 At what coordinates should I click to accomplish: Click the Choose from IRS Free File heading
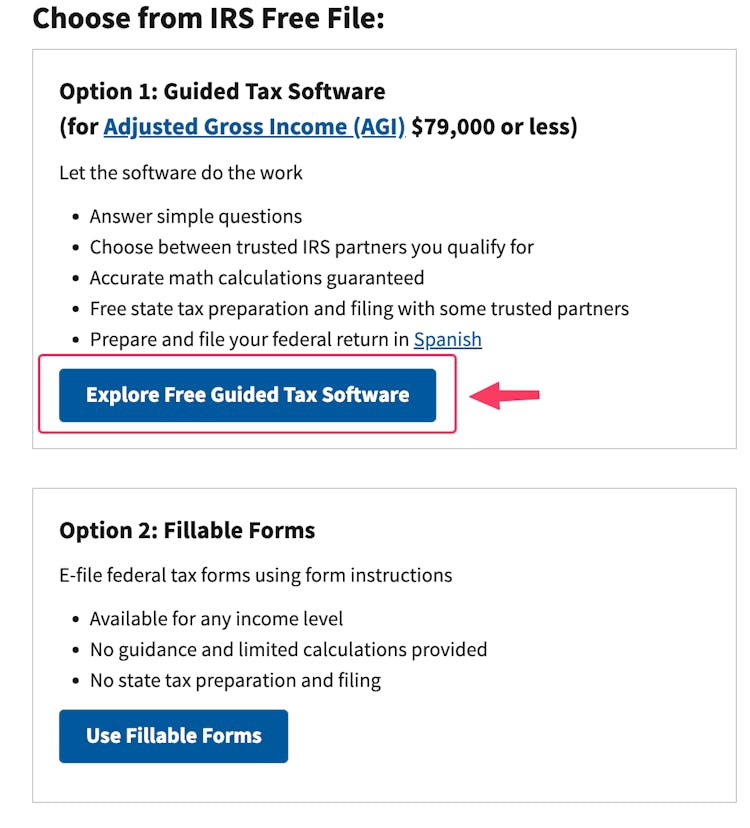[x=208, y=17]
